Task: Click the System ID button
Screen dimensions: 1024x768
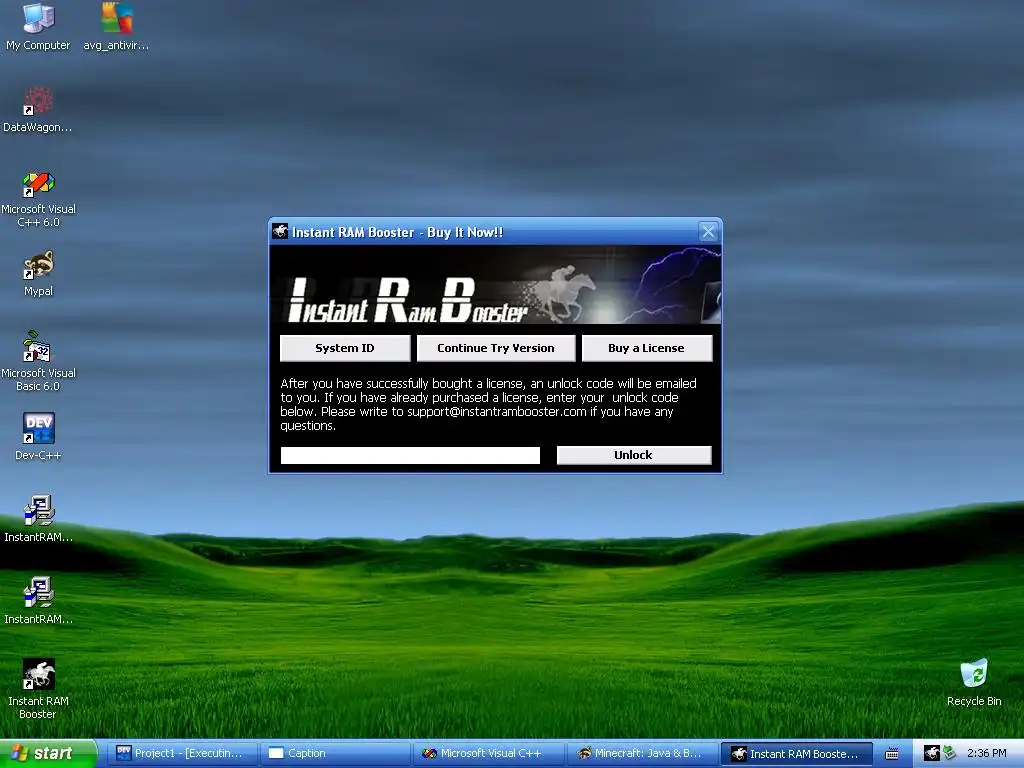Action: tap(345, 348)
